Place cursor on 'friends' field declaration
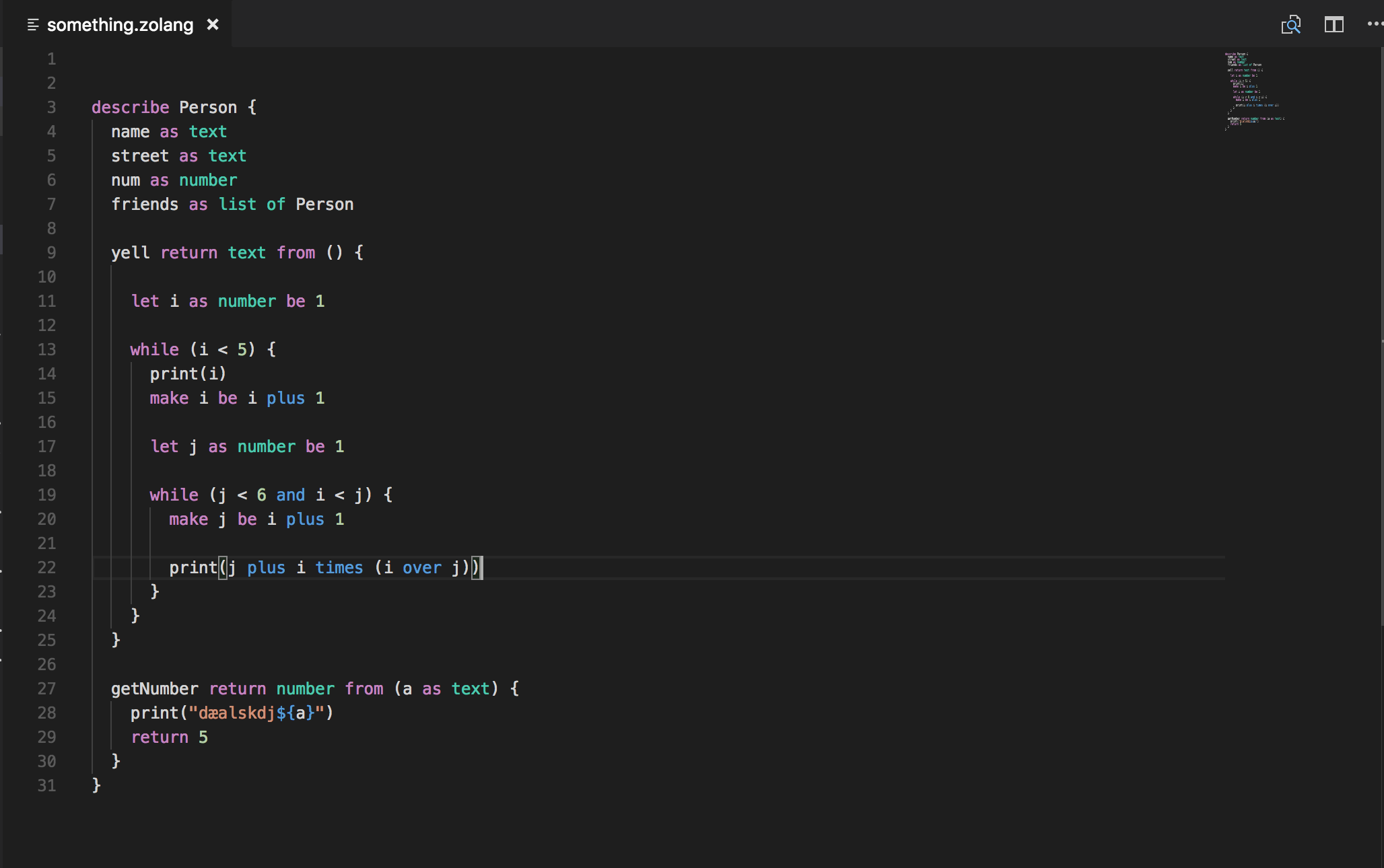The height and width of the screenshot is (868, 1384). [x=144, y=205]
